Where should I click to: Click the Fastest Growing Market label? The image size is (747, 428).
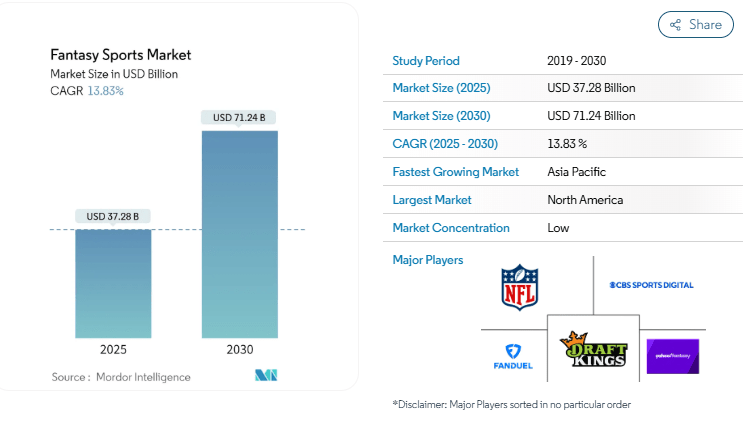(455, 172)
